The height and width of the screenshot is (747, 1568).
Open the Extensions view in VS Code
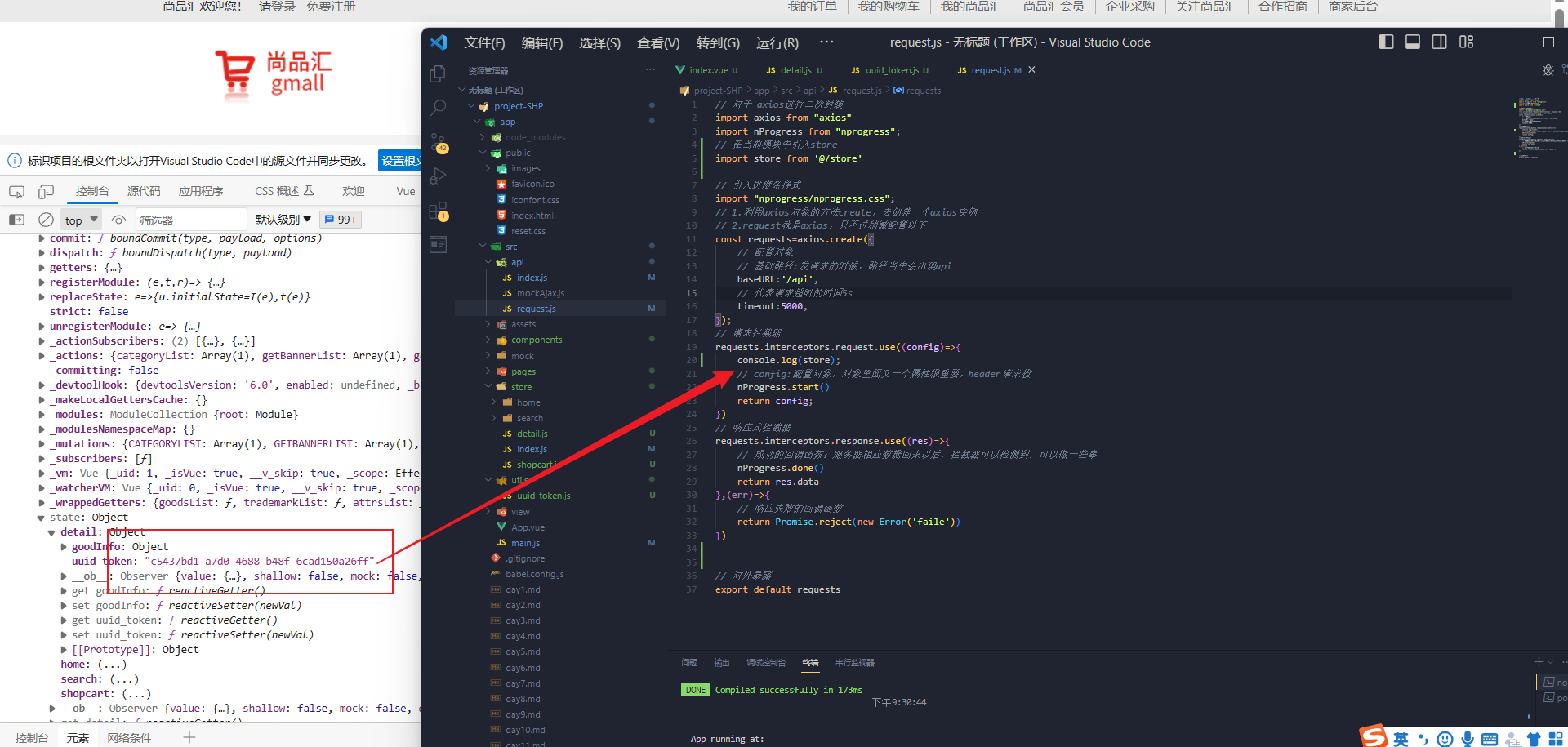439,210
